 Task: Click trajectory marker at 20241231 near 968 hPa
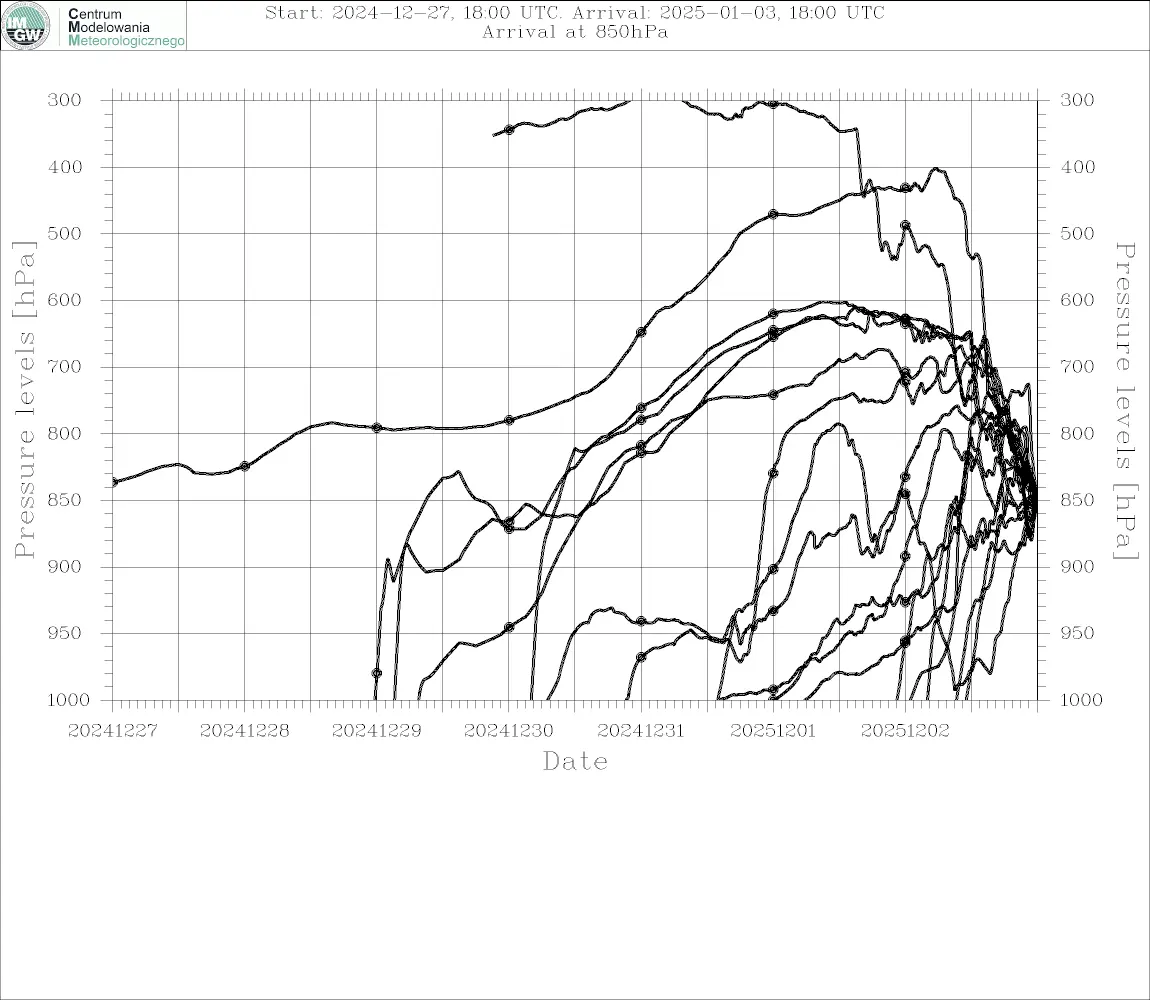click(641, 657)
